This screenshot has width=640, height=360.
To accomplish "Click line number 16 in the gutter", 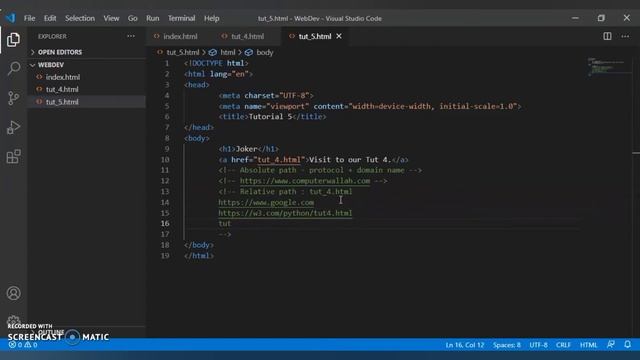I will click(164, 224).
